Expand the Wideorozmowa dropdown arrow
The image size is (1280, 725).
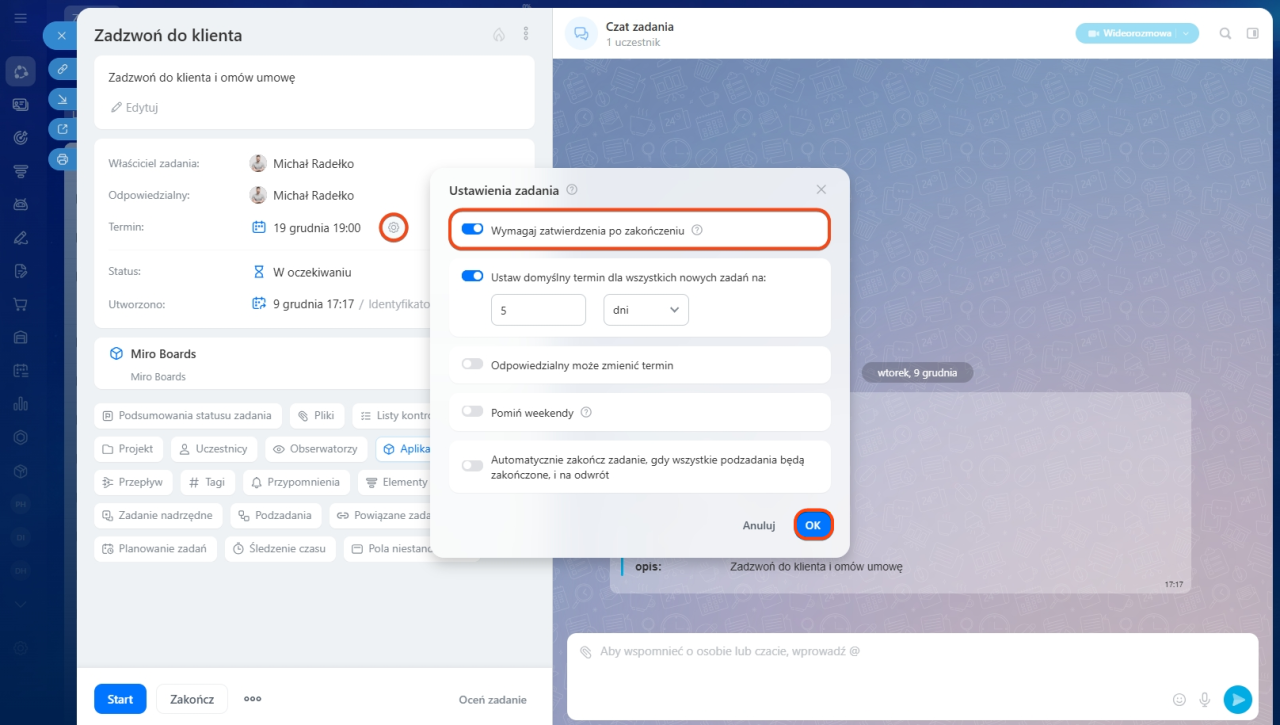coord(1186,33)
